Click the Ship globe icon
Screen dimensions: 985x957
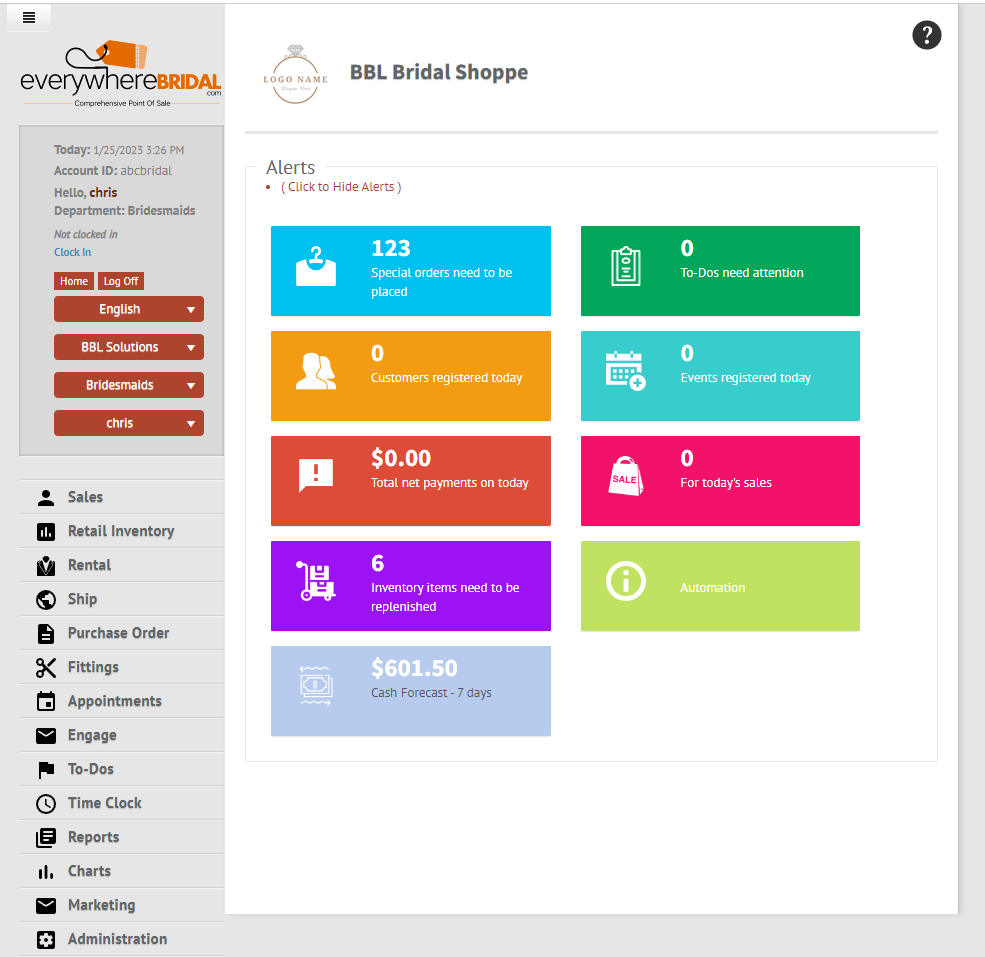tap(46, 599)
